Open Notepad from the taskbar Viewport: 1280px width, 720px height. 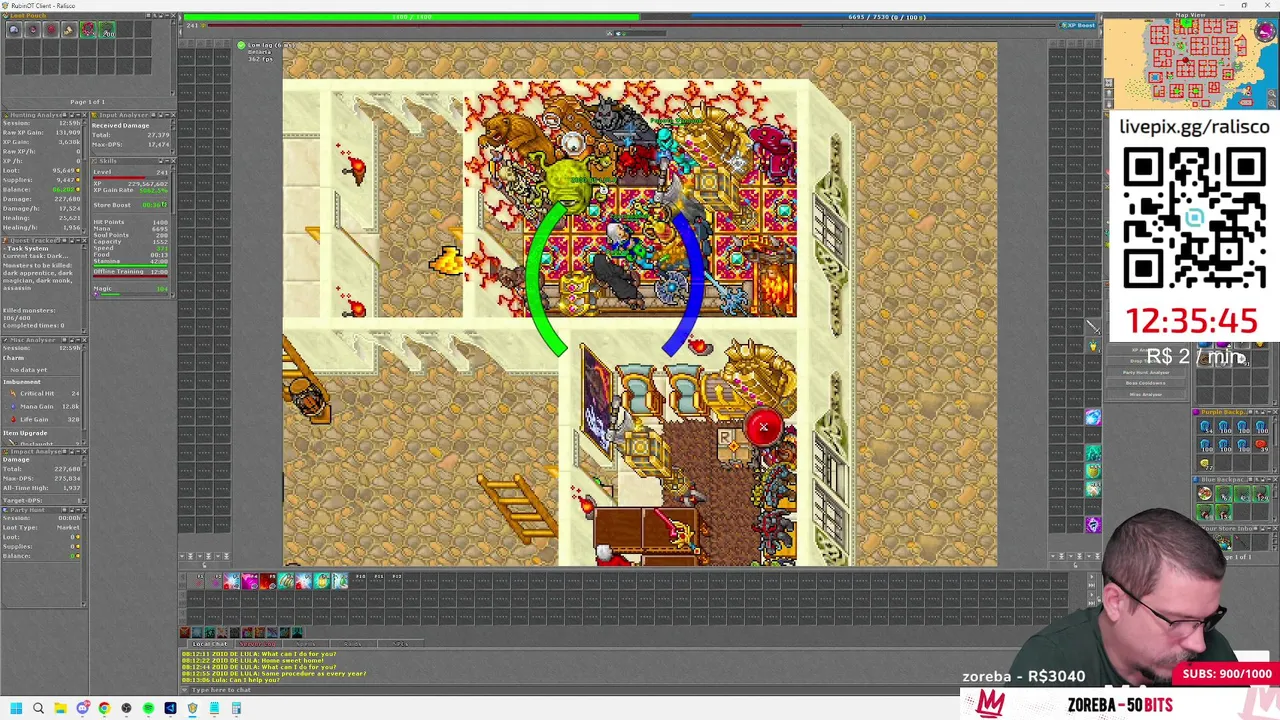(214, 708)
